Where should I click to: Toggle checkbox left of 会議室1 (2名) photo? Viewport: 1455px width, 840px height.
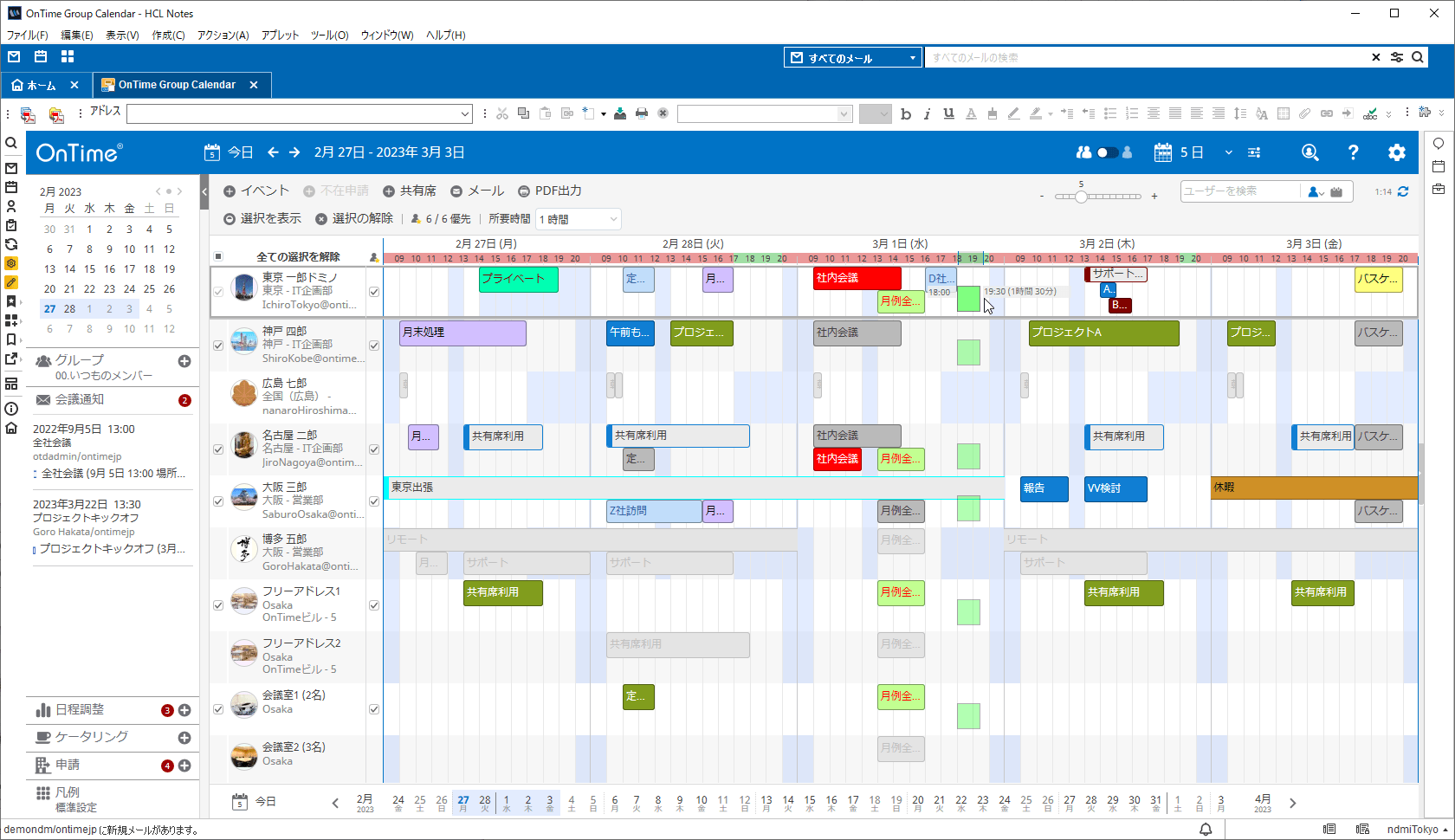[218, 709]
